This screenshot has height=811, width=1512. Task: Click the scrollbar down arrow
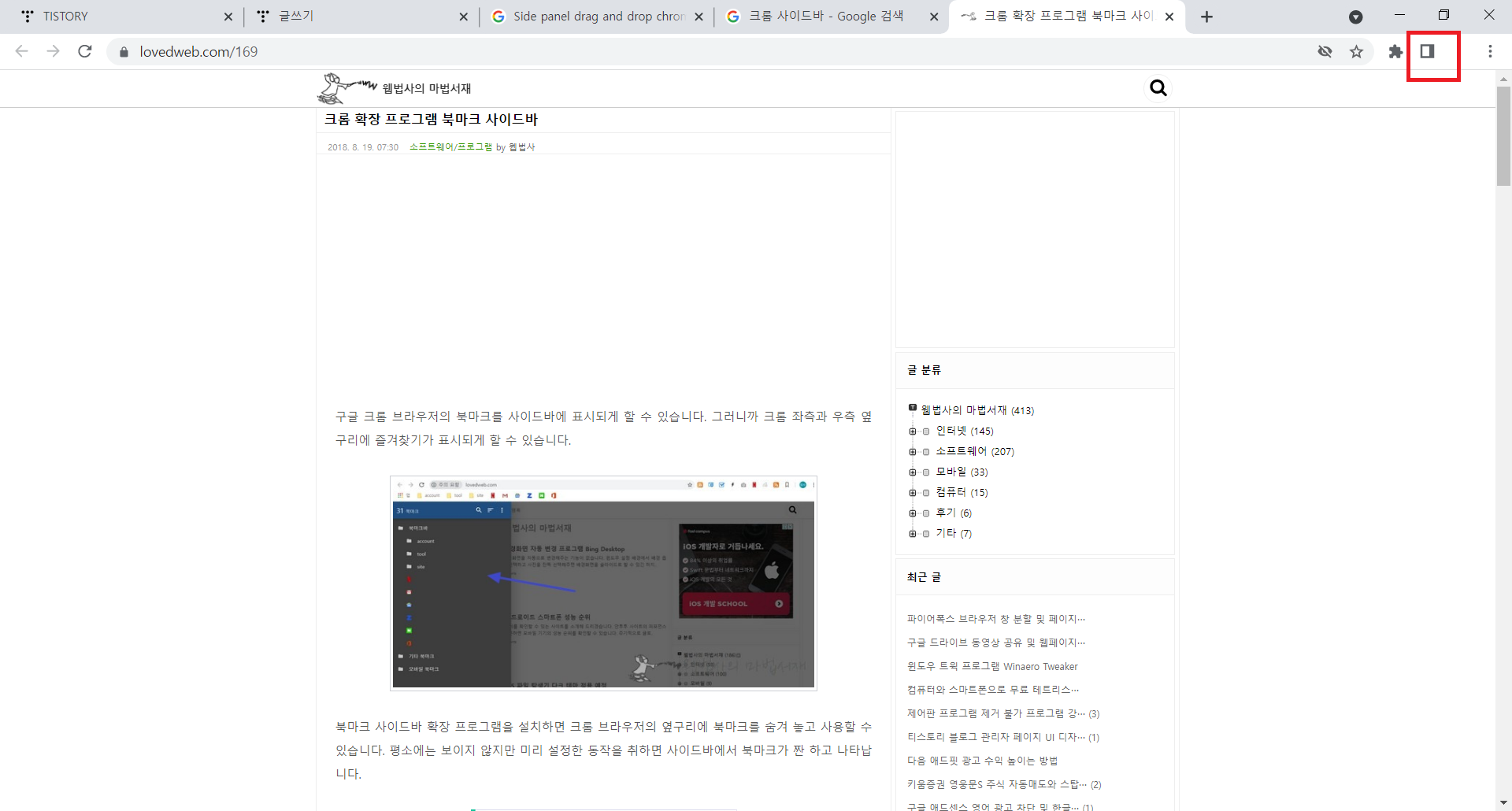1503,802
